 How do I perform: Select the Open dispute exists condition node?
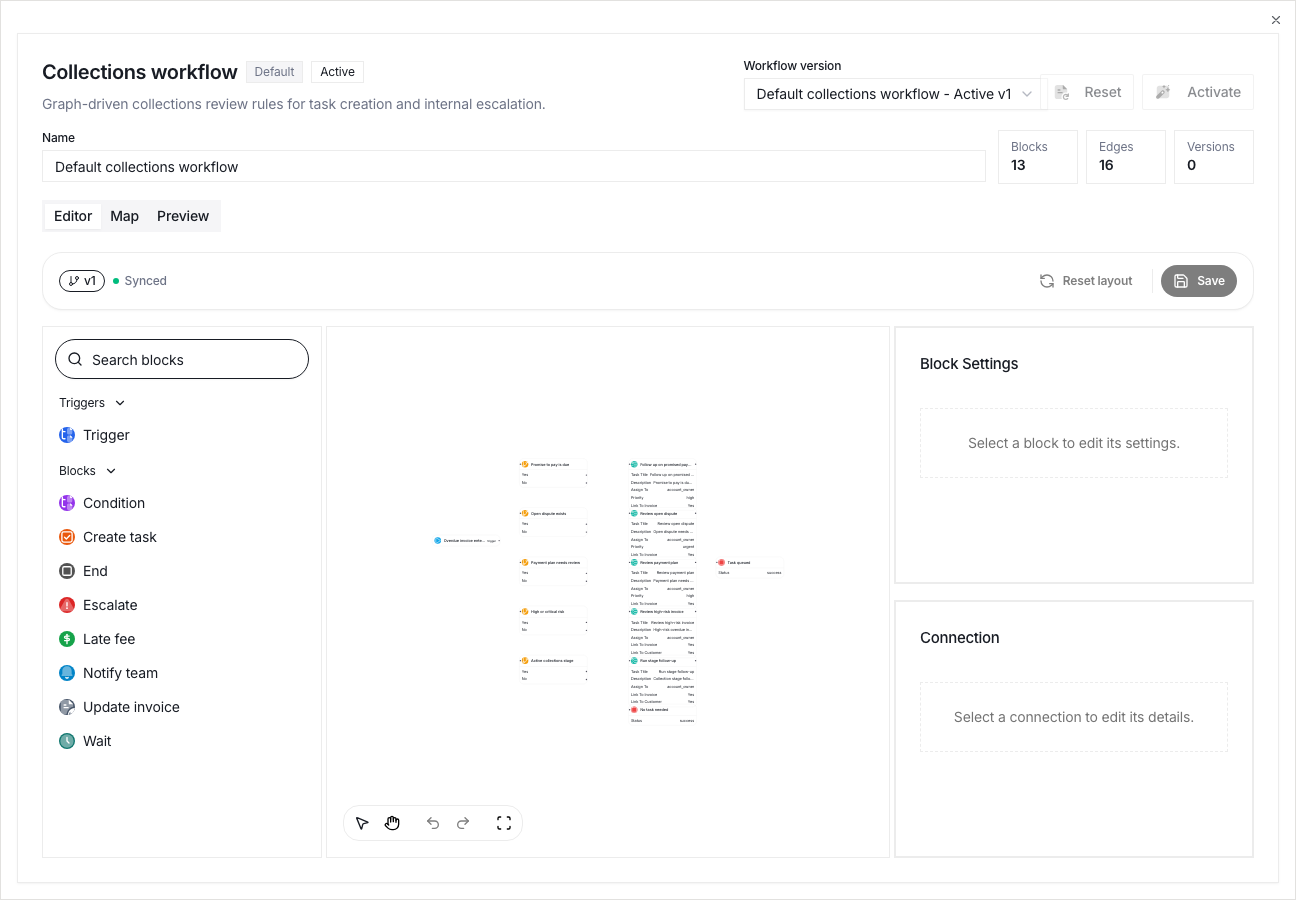click(553, 523)
